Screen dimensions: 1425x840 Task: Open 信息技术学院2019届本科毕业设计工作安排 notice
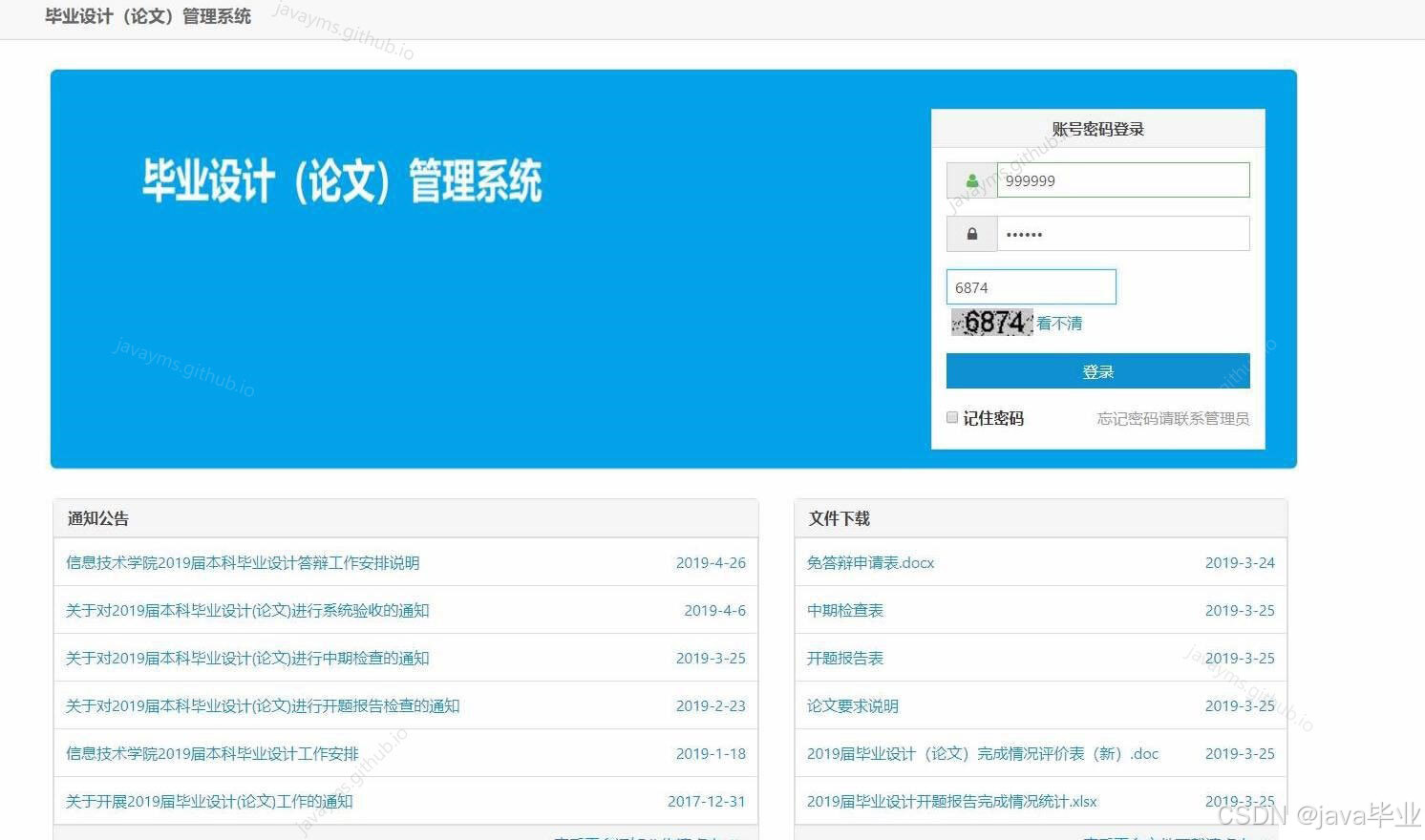coord(212,753)
